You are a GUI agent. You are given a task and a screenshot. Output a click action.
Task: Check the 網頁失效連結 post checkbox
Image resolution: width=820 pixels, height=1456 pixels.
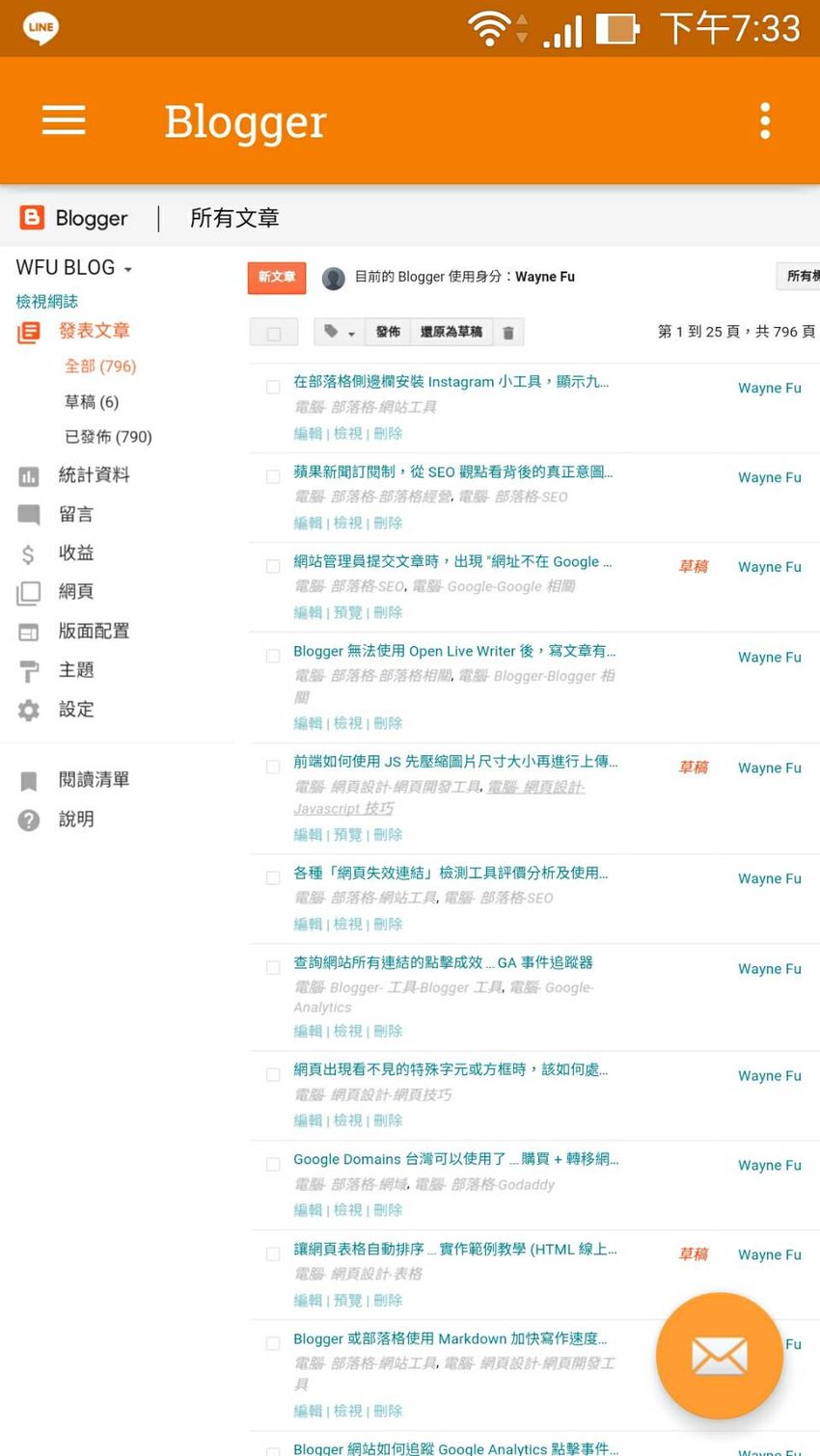point(273,878)
